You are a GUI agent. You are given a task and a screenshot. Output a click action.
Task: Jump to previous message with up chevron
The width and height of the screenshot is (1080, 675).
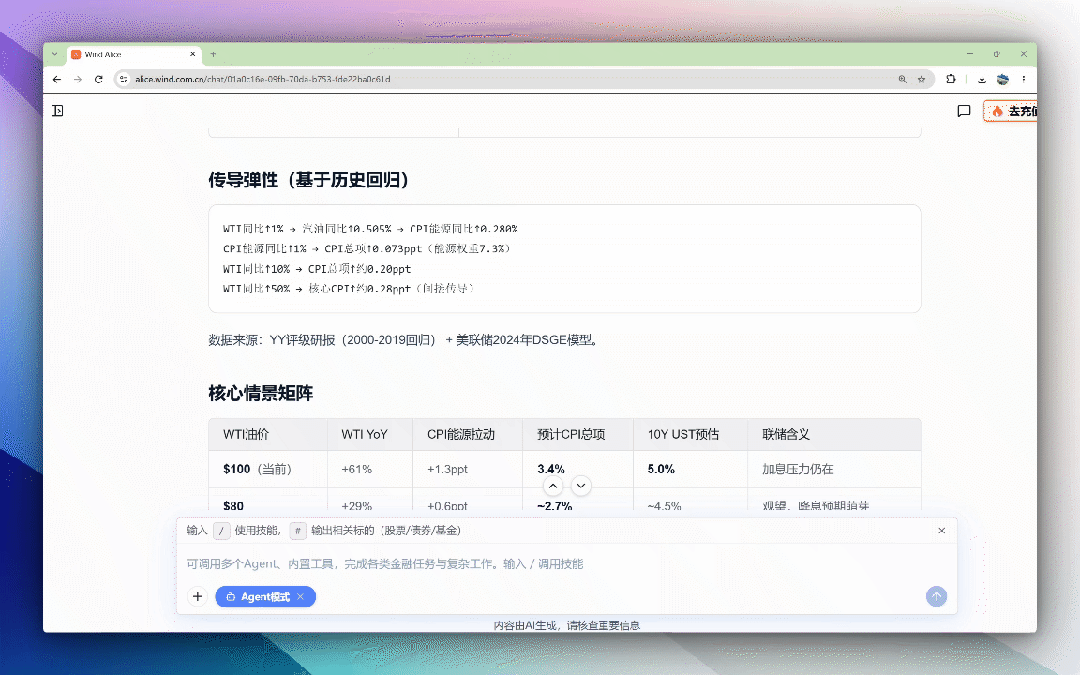[x=552, y=486]
